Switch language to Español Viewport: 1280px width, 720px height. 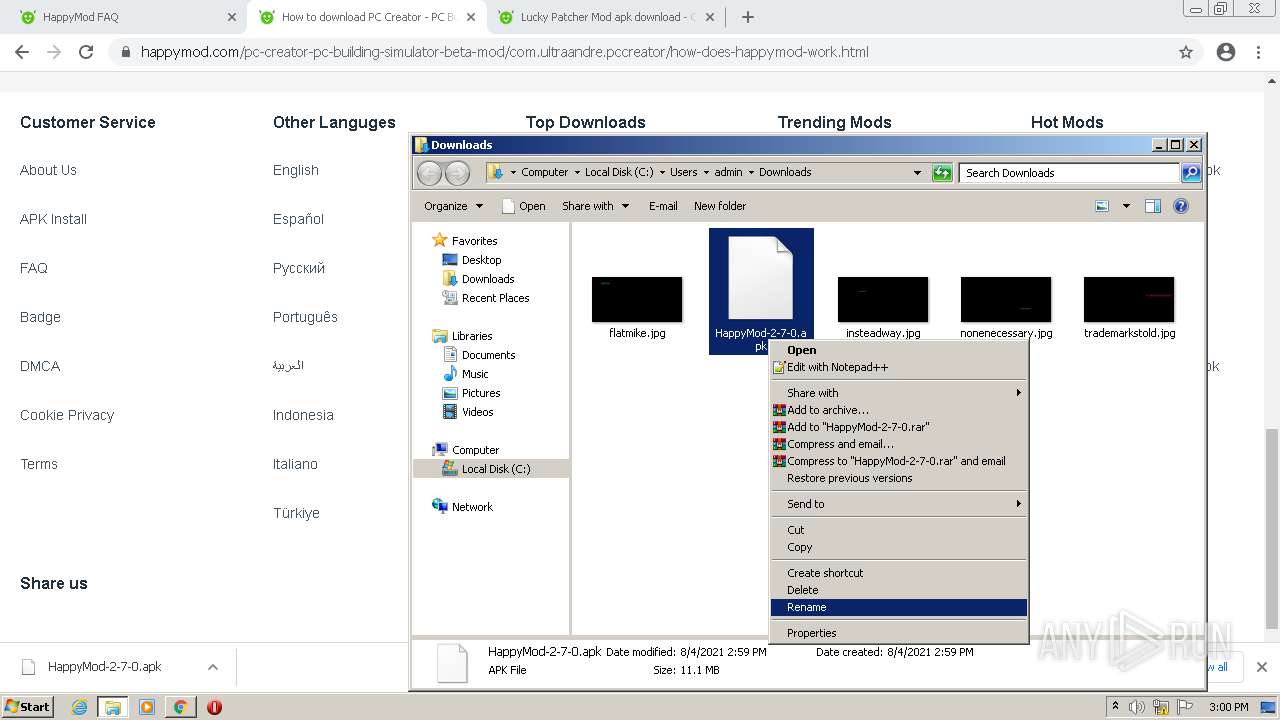[x=298, y=219]
